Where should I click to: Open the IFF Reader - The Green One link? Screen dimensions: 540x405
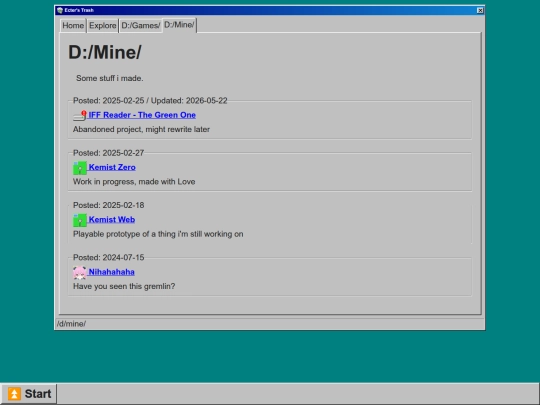click(142, 115)
